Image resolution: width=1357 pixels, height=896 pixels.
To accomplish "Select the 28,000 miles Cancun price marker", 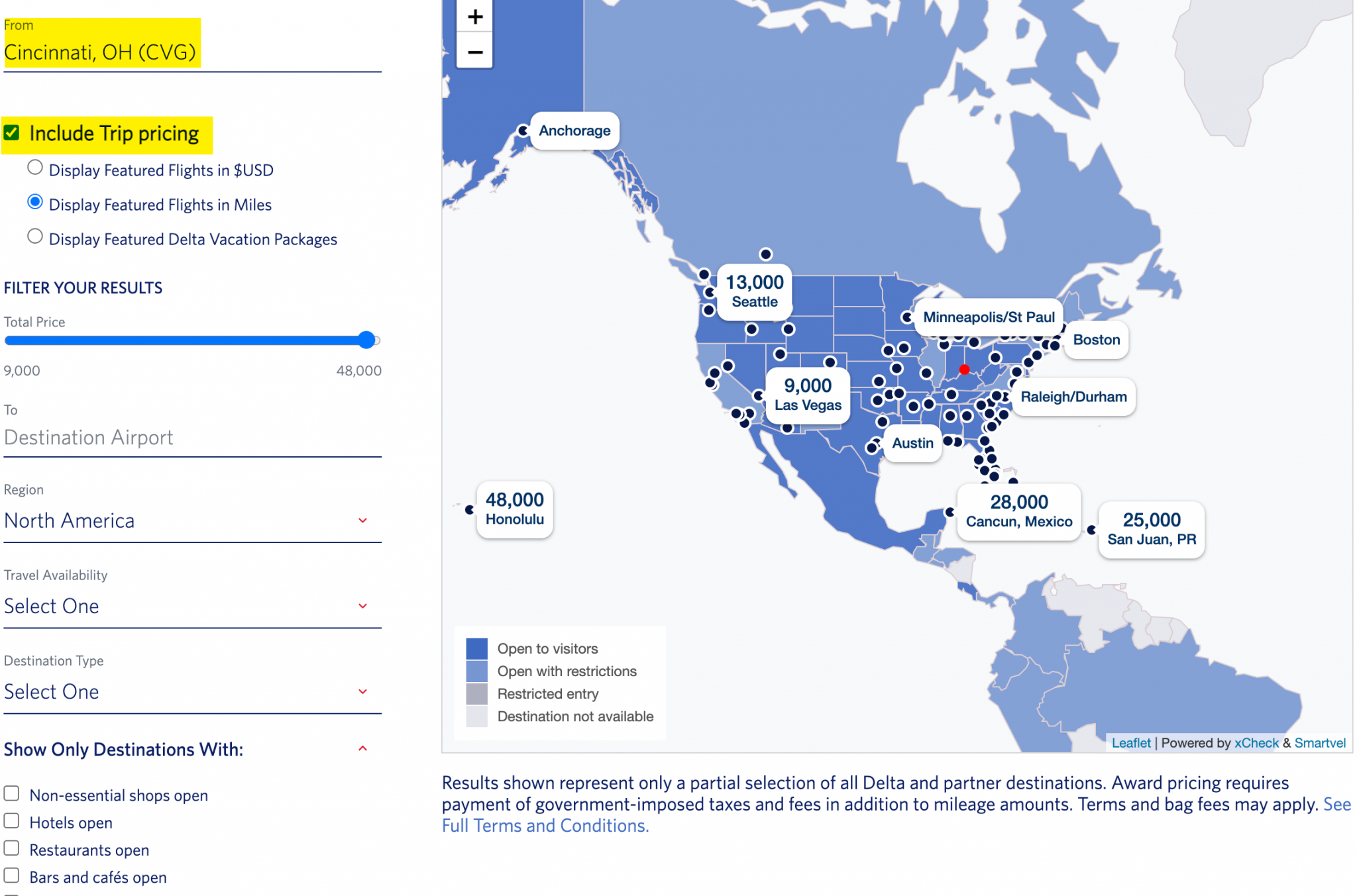I will tap(1018, 511).
